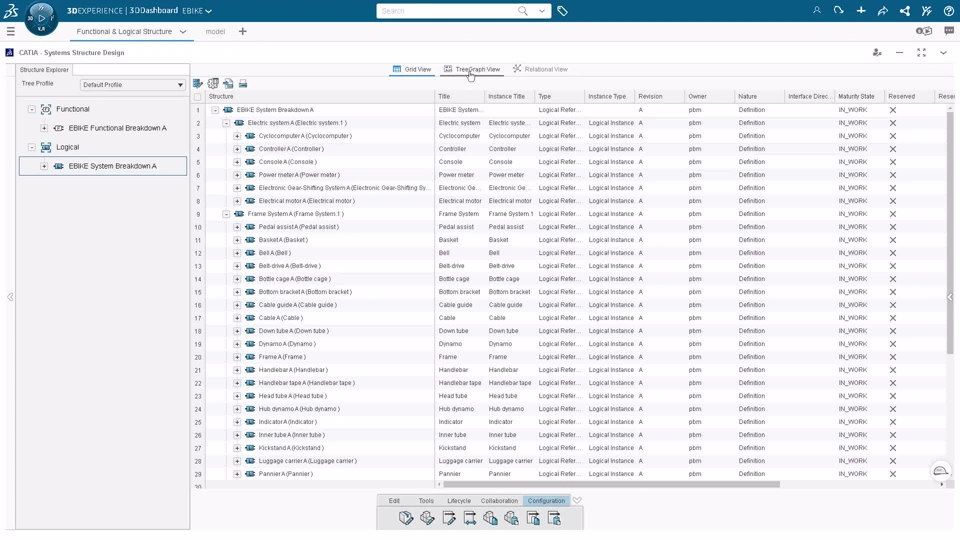Open the chat bubble icon at top right
The width and height of the screenshot is (960, 540).
(x=949, y=31)
